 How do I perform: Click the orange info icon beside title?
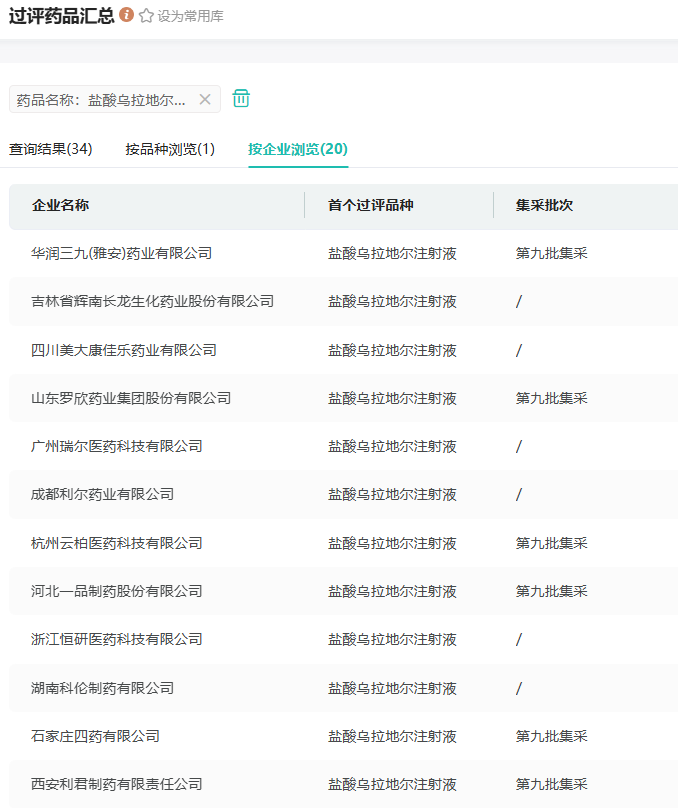(x=126, y=15)
